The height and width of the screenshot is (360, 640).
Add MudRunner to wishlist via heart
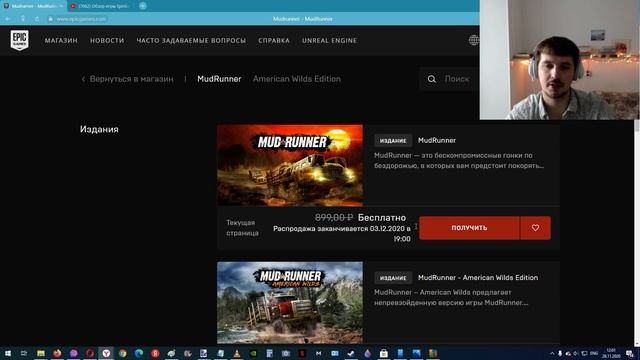[536, 228]
